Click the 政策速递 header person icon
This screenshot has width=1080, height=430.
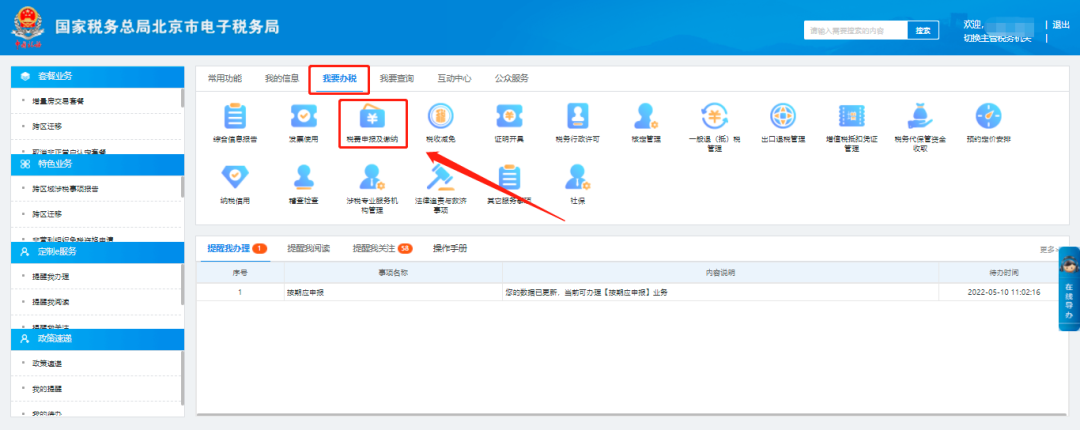(25, 339)
